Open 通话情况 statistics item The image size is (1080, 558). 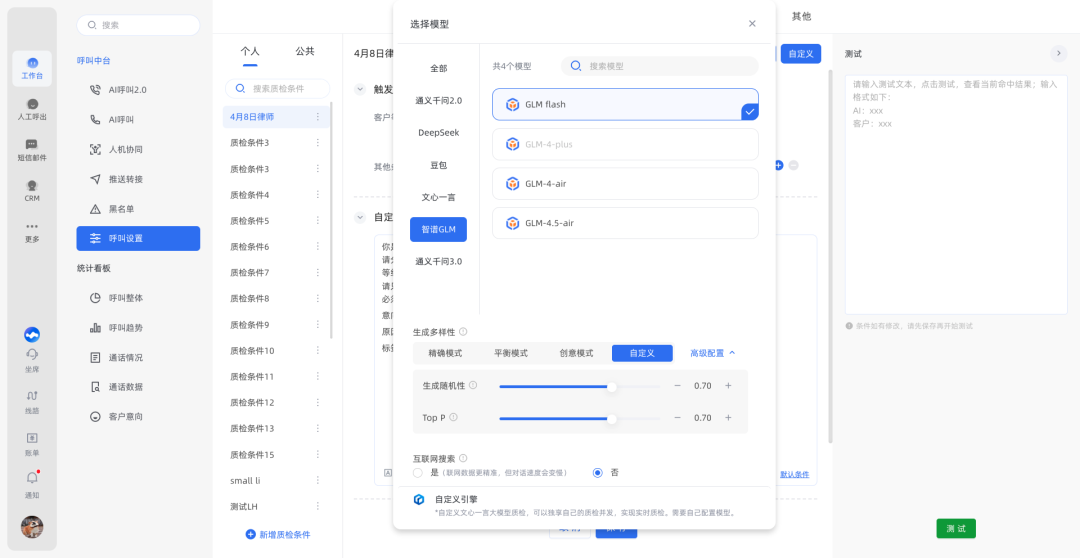[138, 358]
